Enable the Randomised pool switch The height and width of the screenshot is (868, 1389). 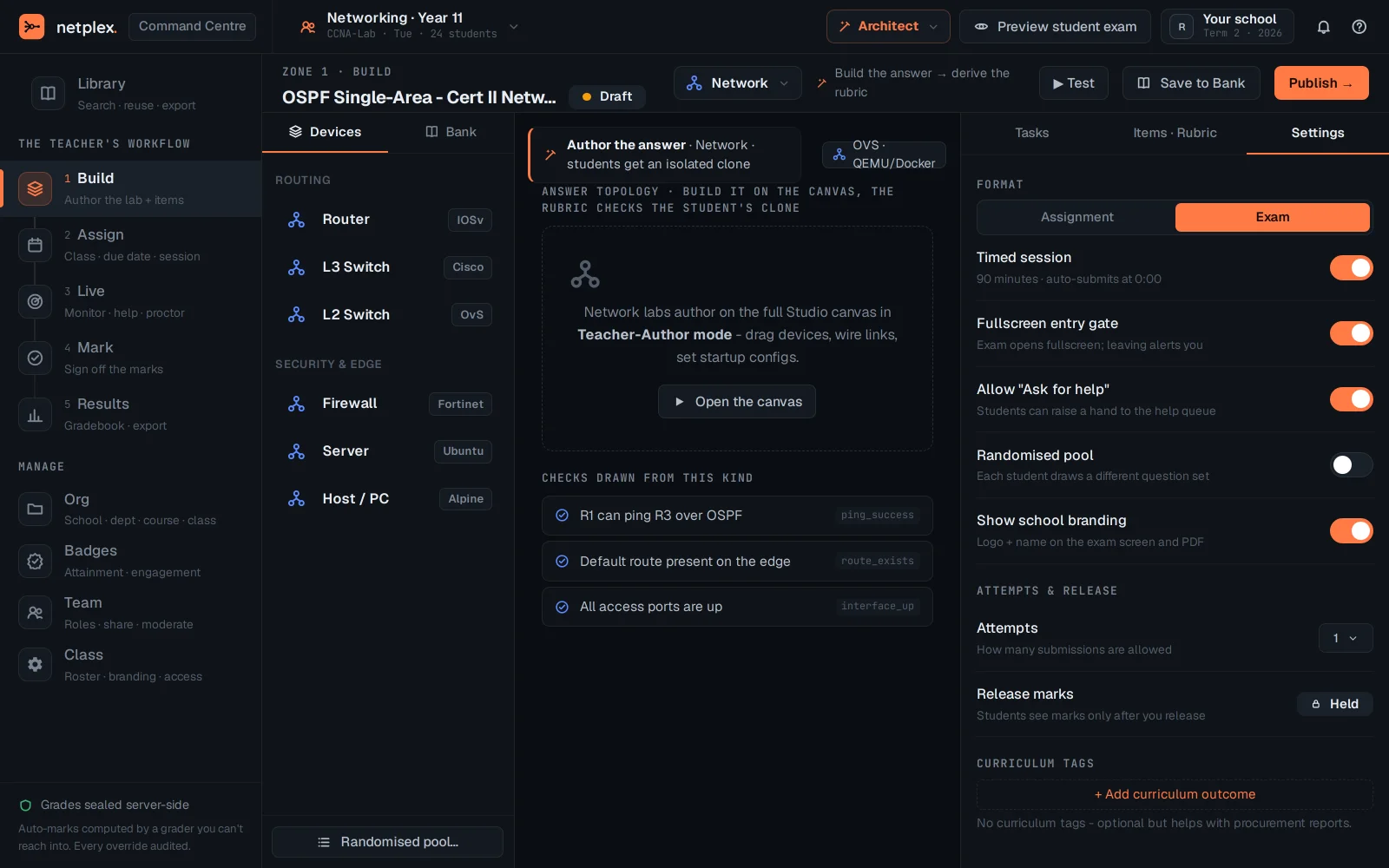tap(1351, 465)
